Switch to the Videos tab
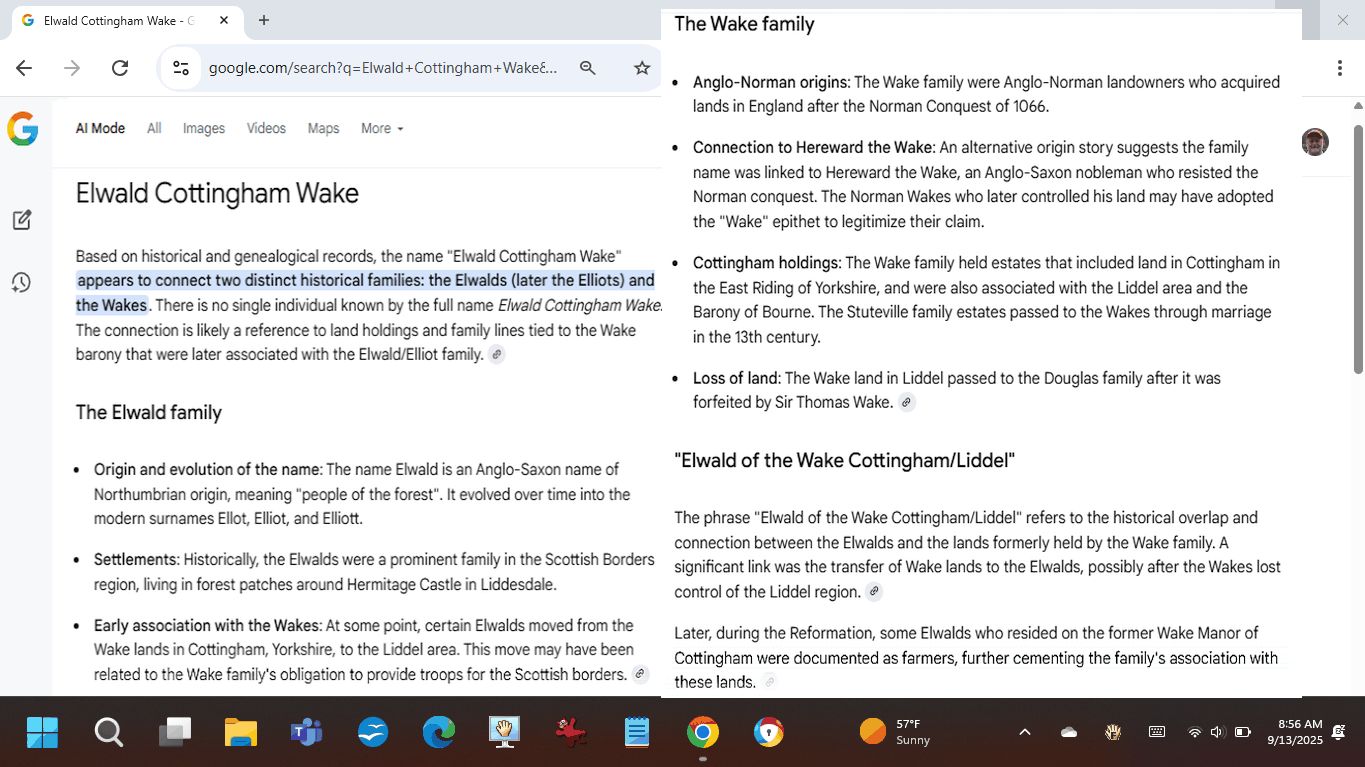Screen dimensions: 1365x767 click(x=266, y=129)
